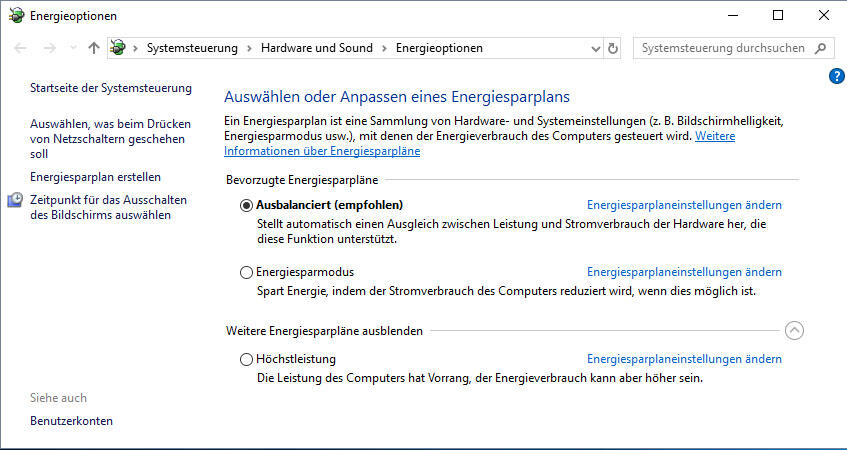The image size is (847, 450).
Task: Open Benutzerkonten under Siehe auch
Action: click(71, 421)
